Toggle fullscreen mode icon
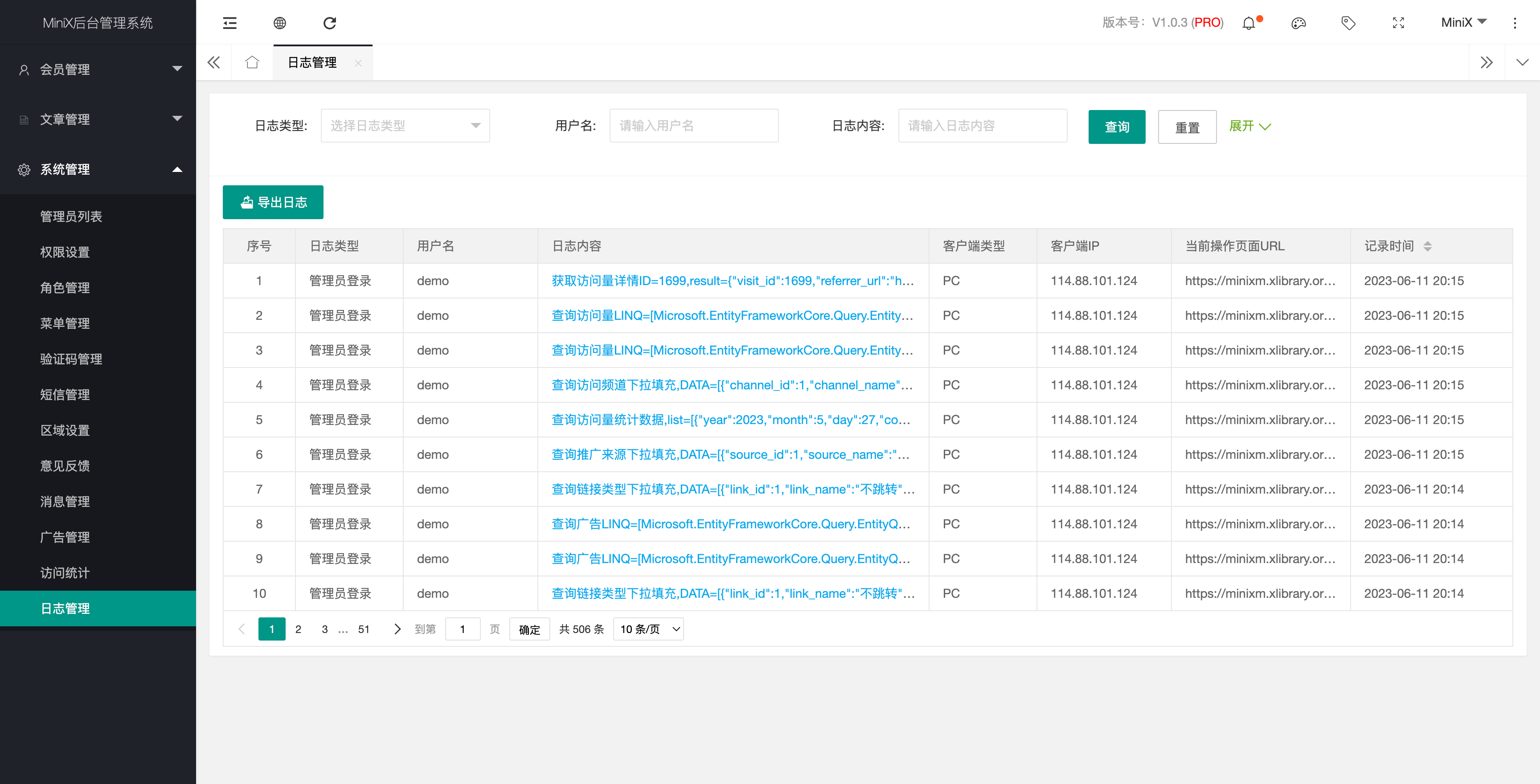The image size is (1540, 784). [x=1398, y=23]
